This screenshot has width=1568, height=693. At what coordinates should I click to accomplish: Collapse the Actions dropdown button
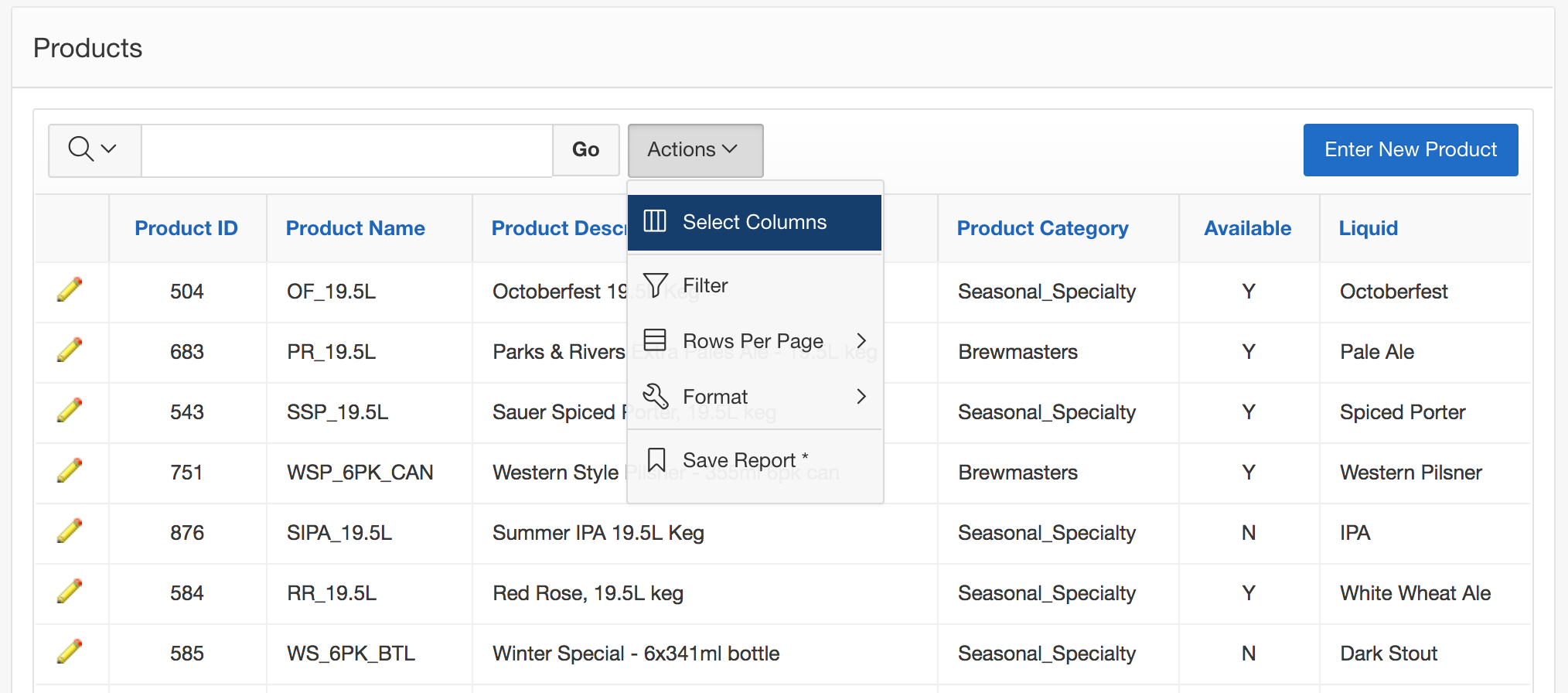pyautogui.click(x=694, y=149)
